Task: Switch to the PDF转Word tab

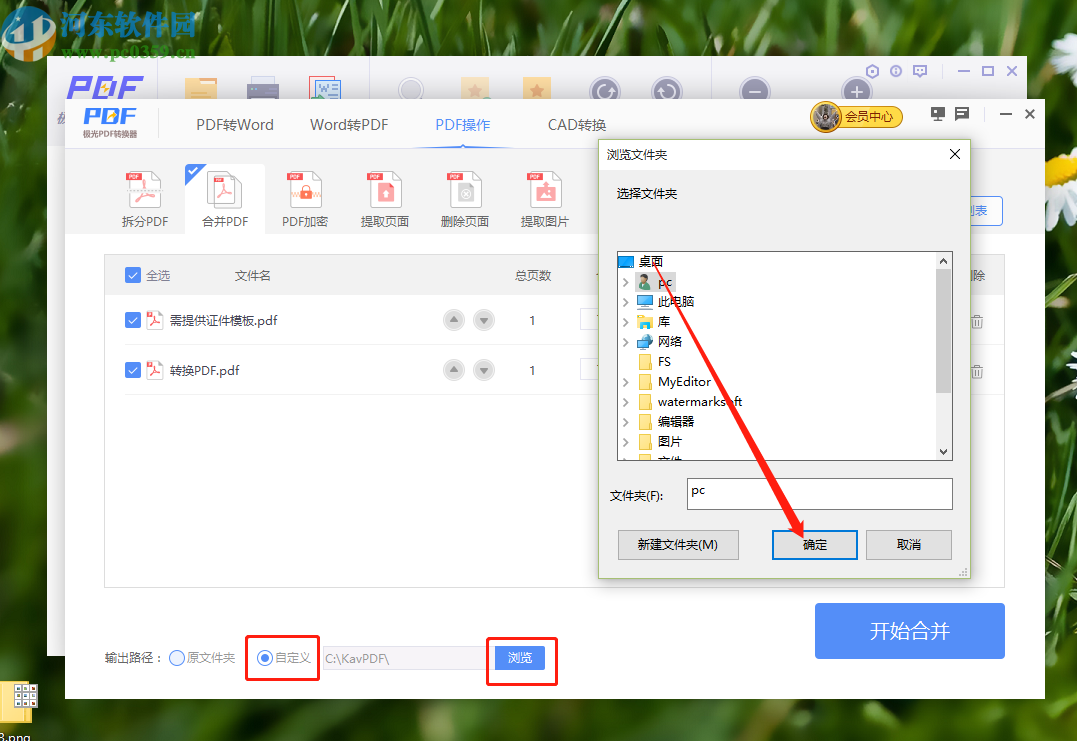Action: click(236, 124)
